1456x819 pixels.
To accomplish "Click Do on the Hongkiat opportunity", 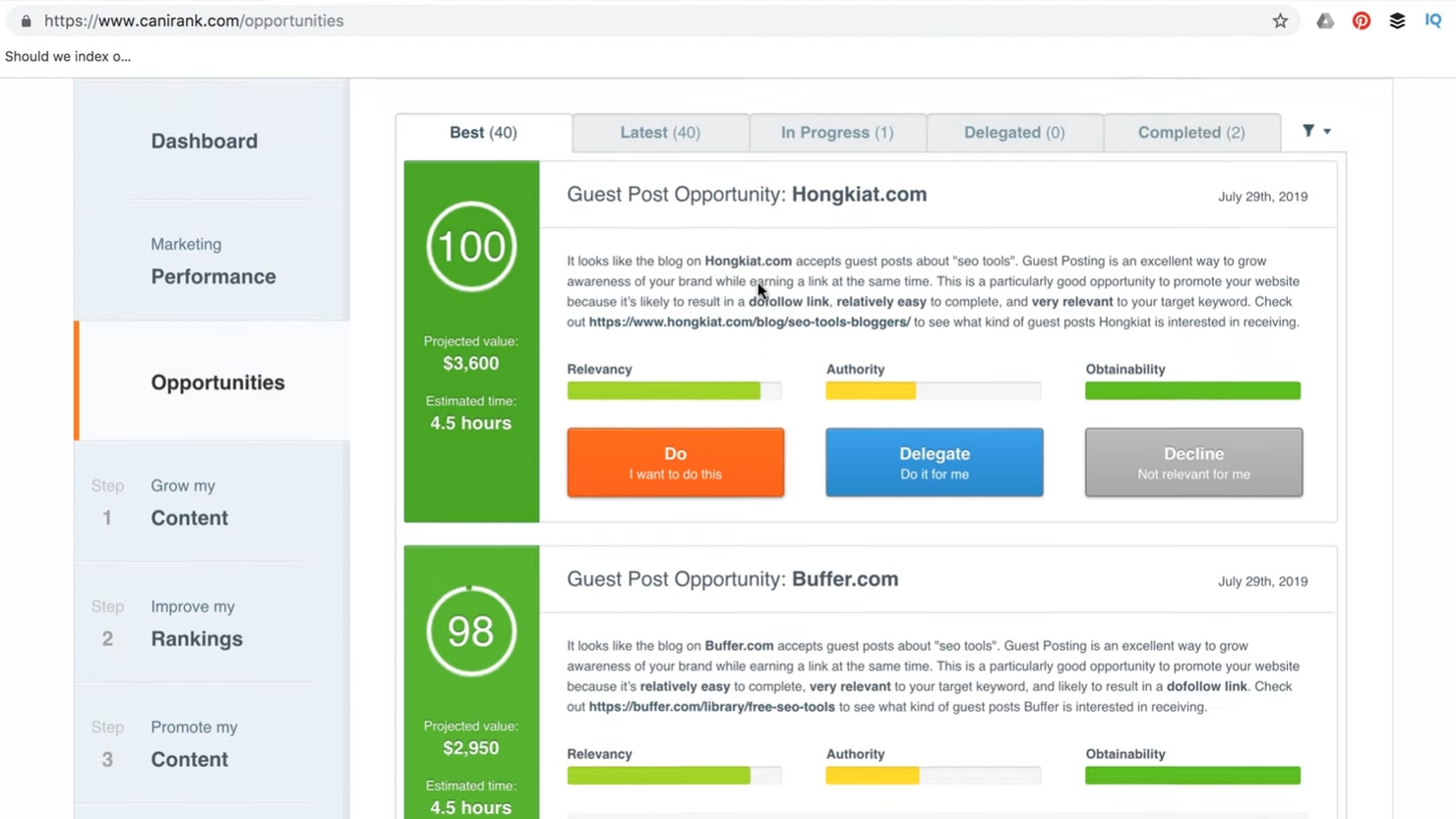I will [x=675, y=462].
